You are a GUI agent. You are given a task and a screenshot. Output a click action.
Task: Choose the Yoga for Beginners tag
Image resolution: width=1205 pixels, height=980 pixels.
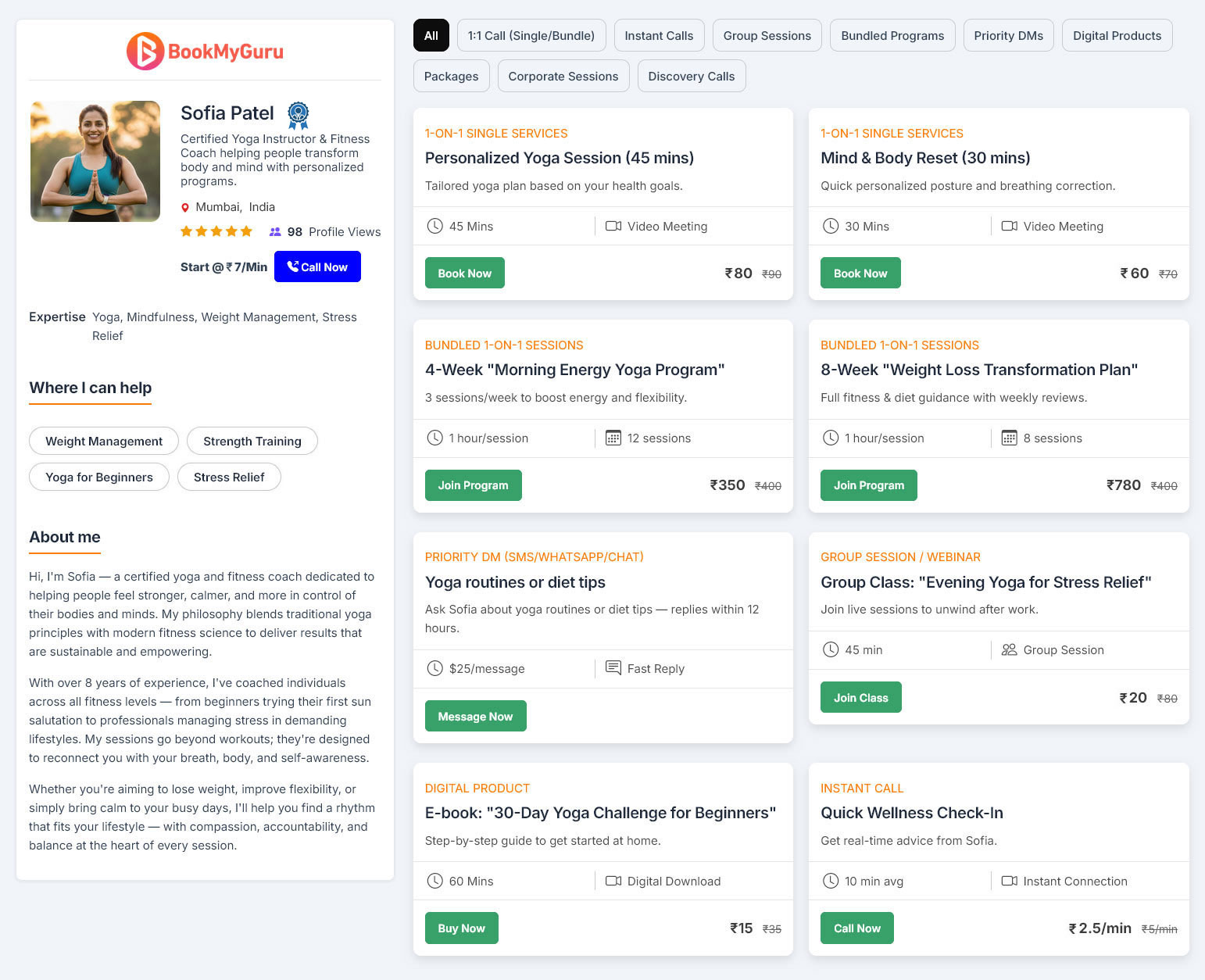point(99,477)
